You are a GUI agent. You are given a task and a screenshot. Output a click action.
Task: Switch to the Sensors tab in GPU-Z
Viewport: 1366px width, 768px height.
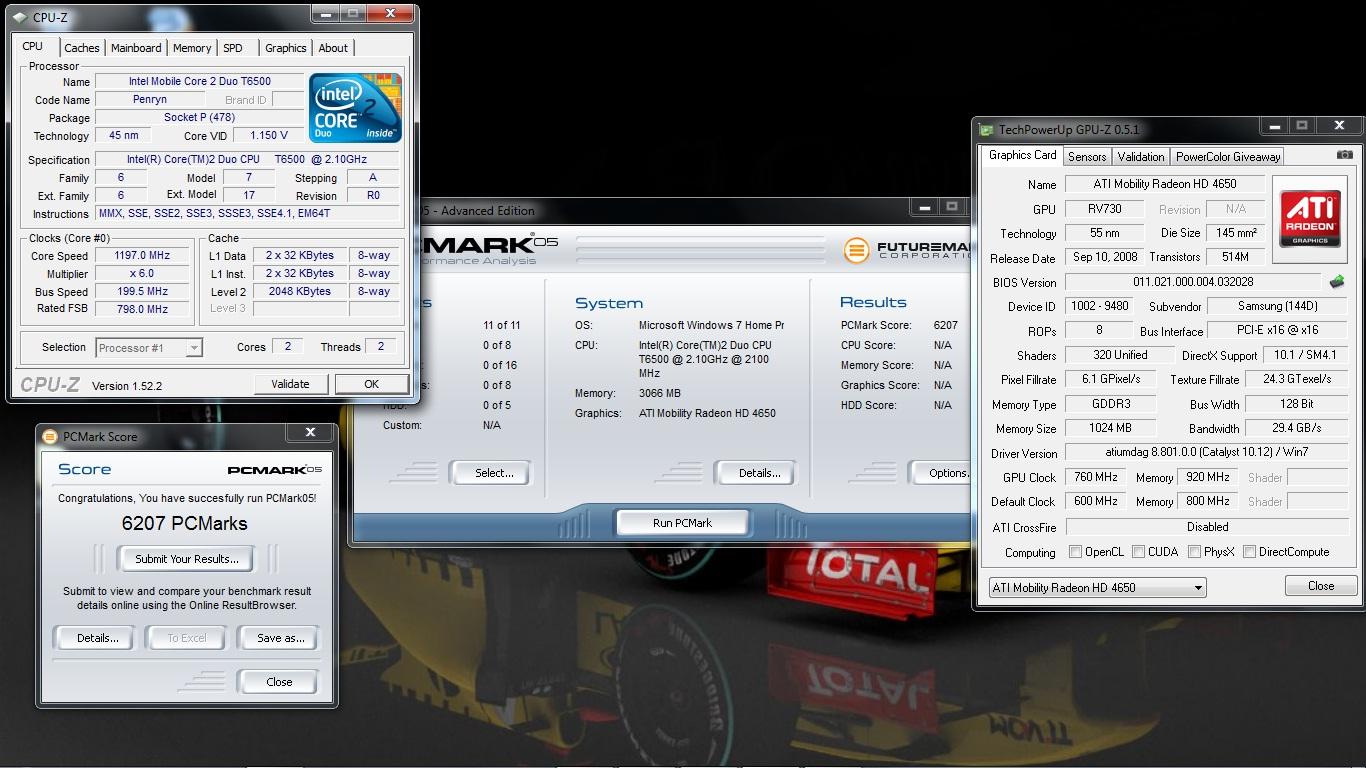(x=1087, y=157)
